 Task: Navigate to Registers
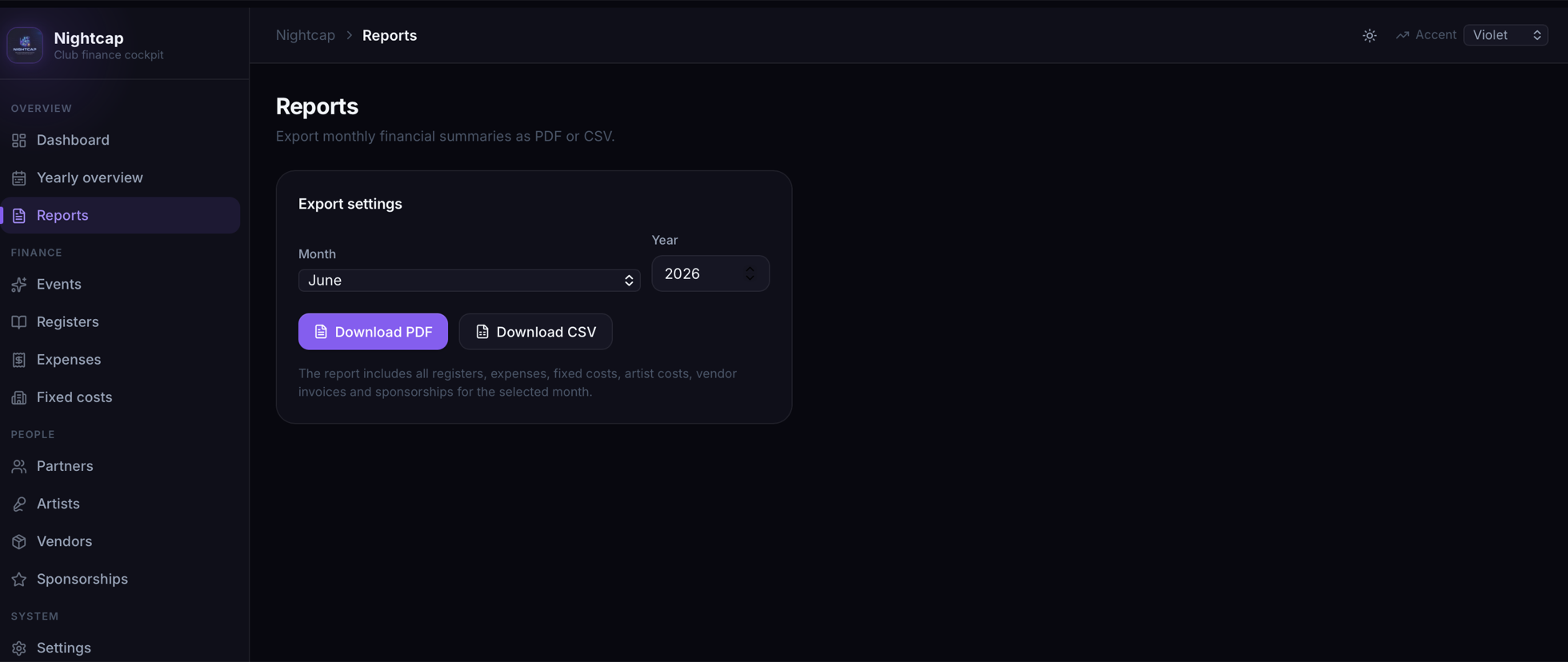pos(120,321)
